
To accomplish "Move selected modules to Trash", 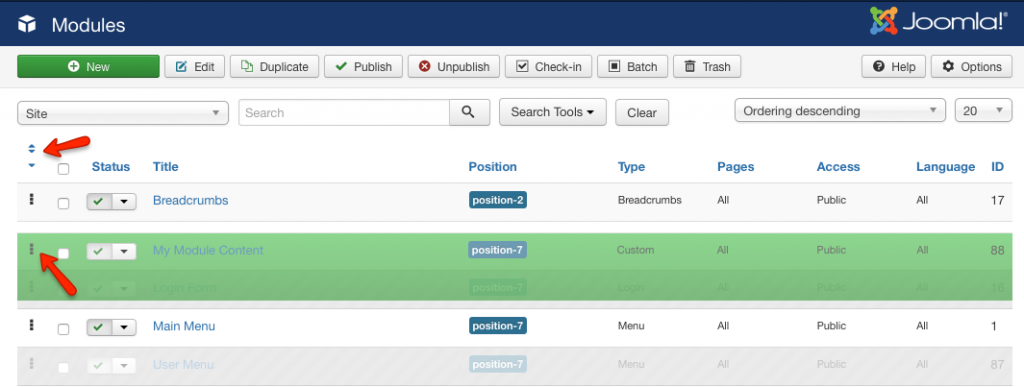I will click(x=707, y=67).
